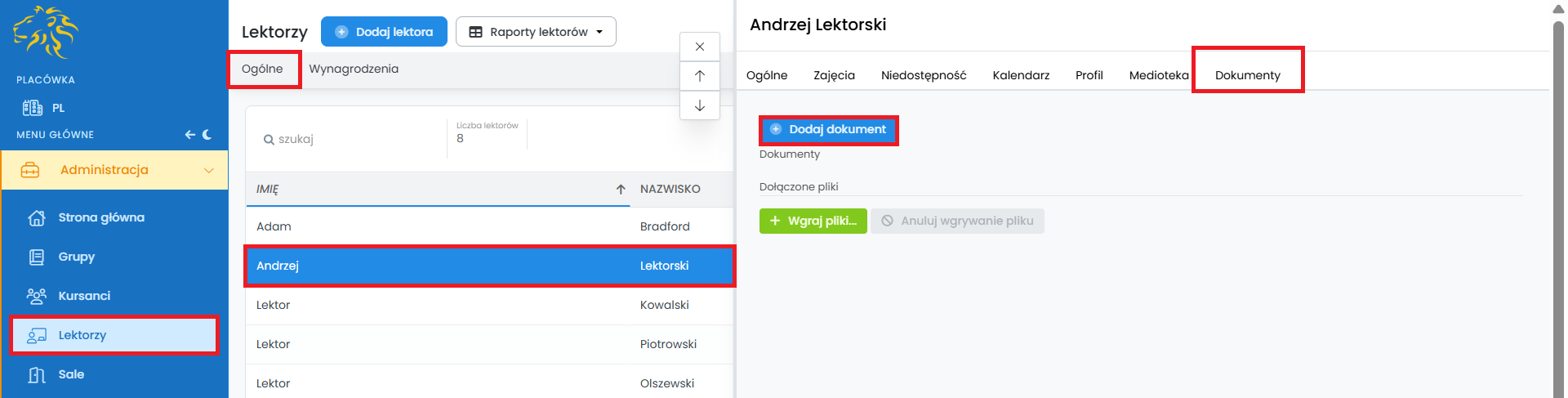This screenshot has width=1568, height=398.
Task: Click the Dodaj lektora button
Action: click(384, 32)
